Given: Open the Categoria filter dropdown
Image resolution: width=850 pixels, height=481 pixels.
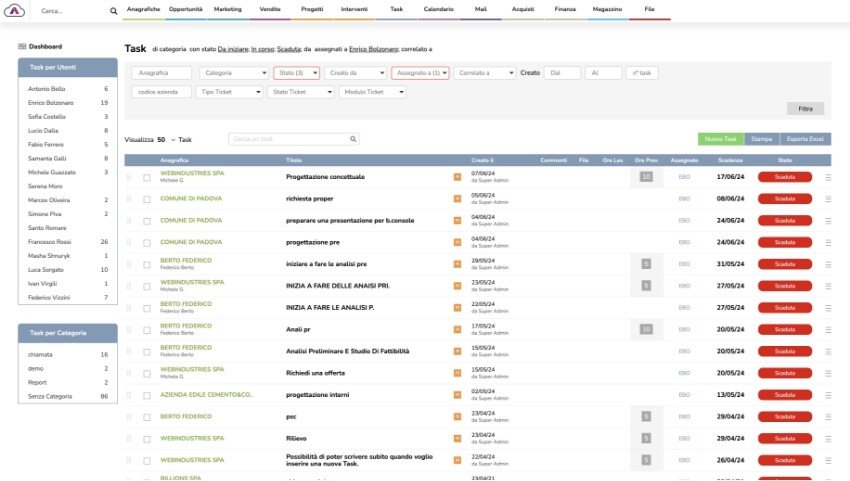Looking at the screenshot, I should click(x=234, y=73).
